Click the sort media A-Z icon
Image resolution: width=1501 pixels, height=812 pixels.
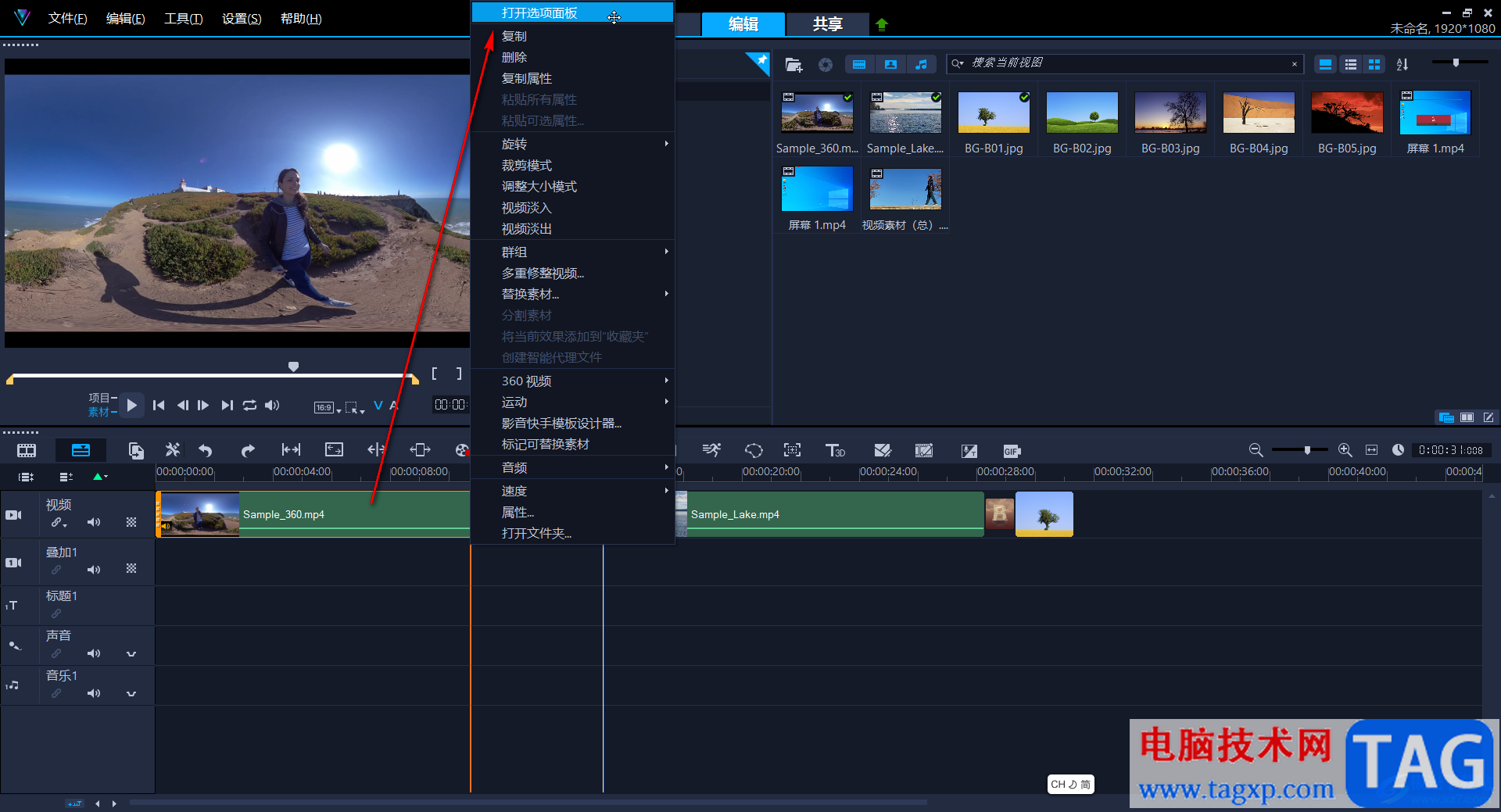(1402, 65)
